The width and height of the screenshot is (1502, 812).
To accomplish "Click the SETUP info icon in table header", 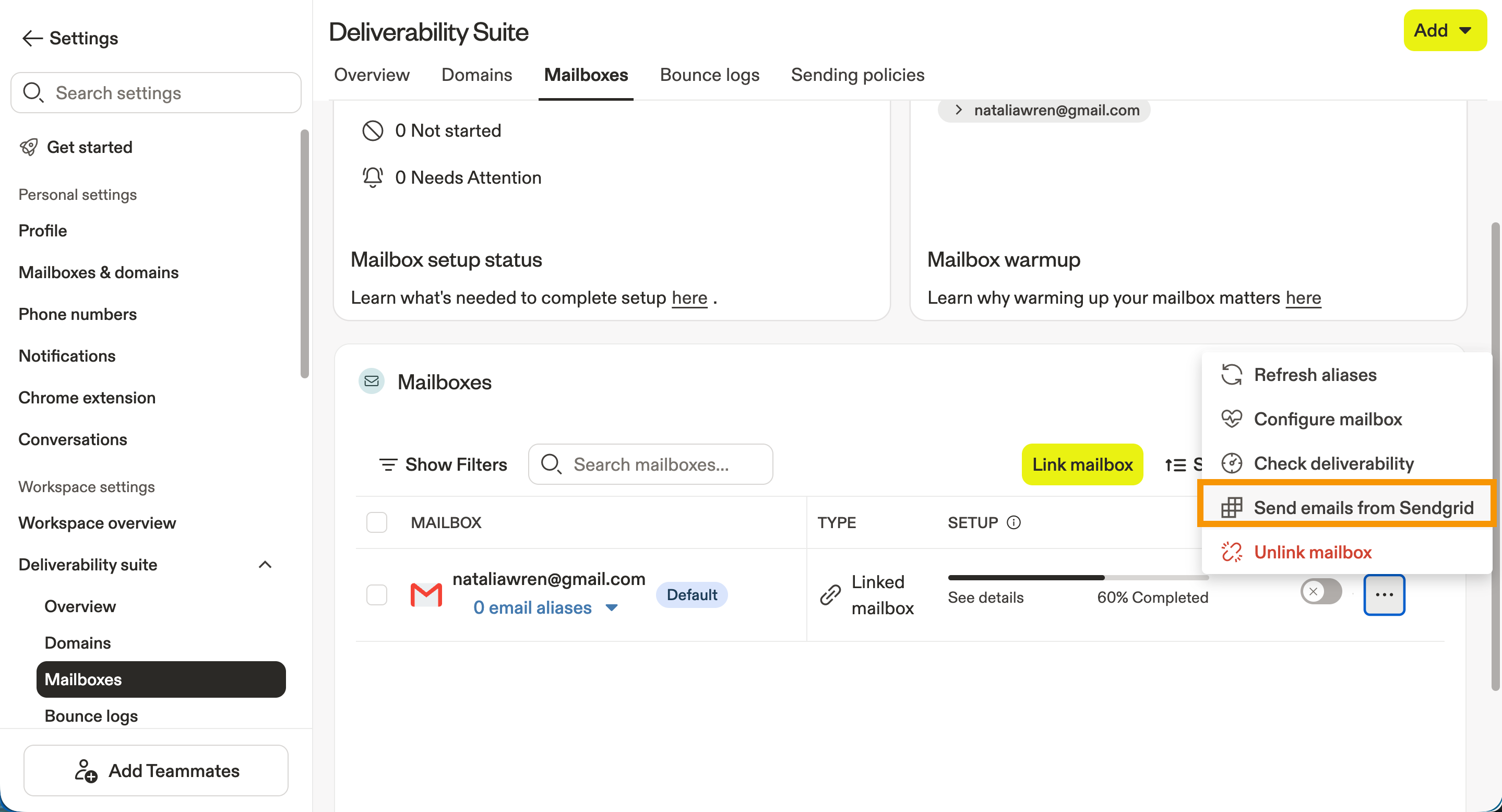I will coord(1014,522).
